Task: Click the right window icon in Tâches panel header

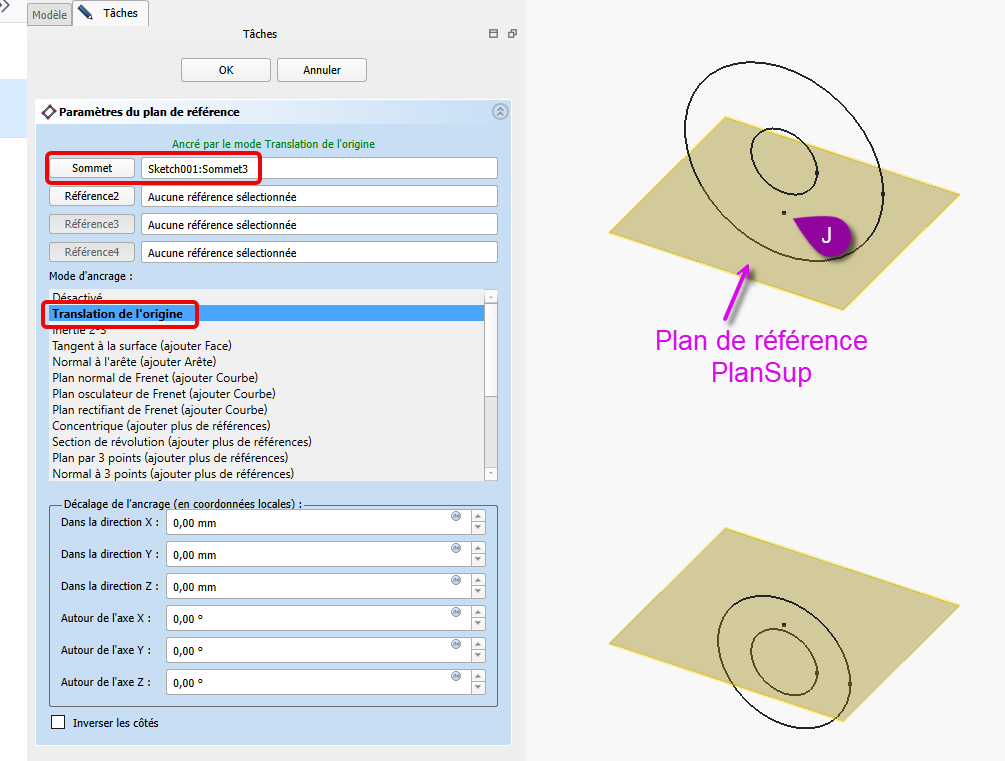Action: (x=511, y=34)
